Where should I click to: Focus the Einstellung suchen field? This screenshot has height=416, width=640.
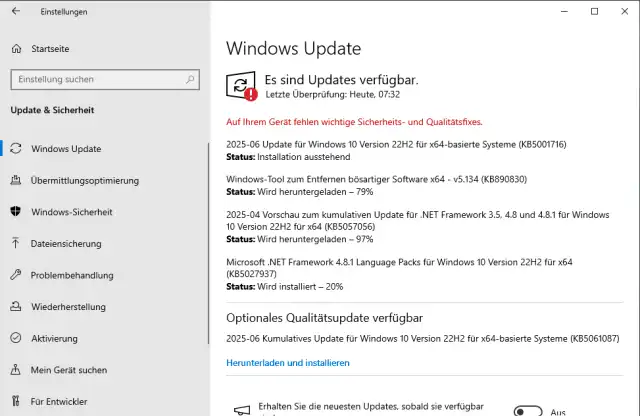pos(105,79)
